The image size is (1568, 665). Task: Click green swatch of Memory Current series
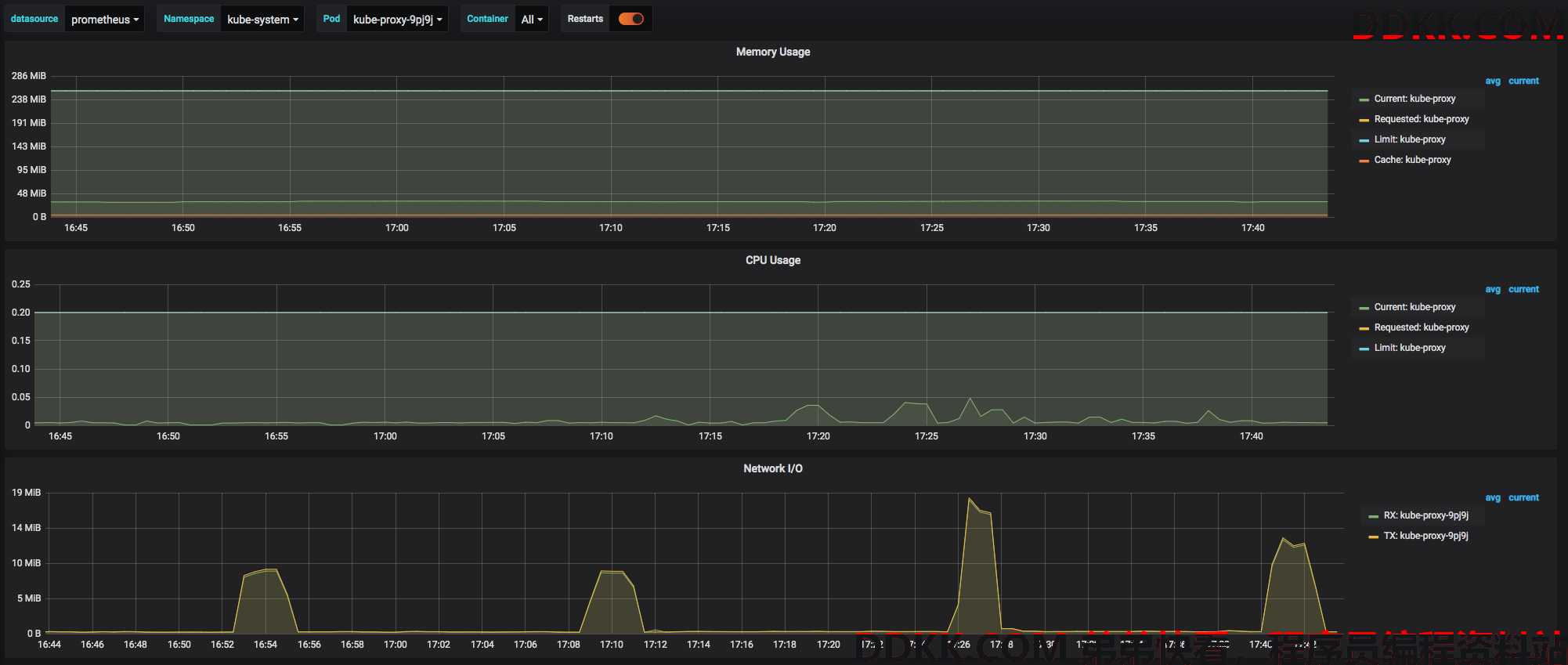tap(1364, 99)
